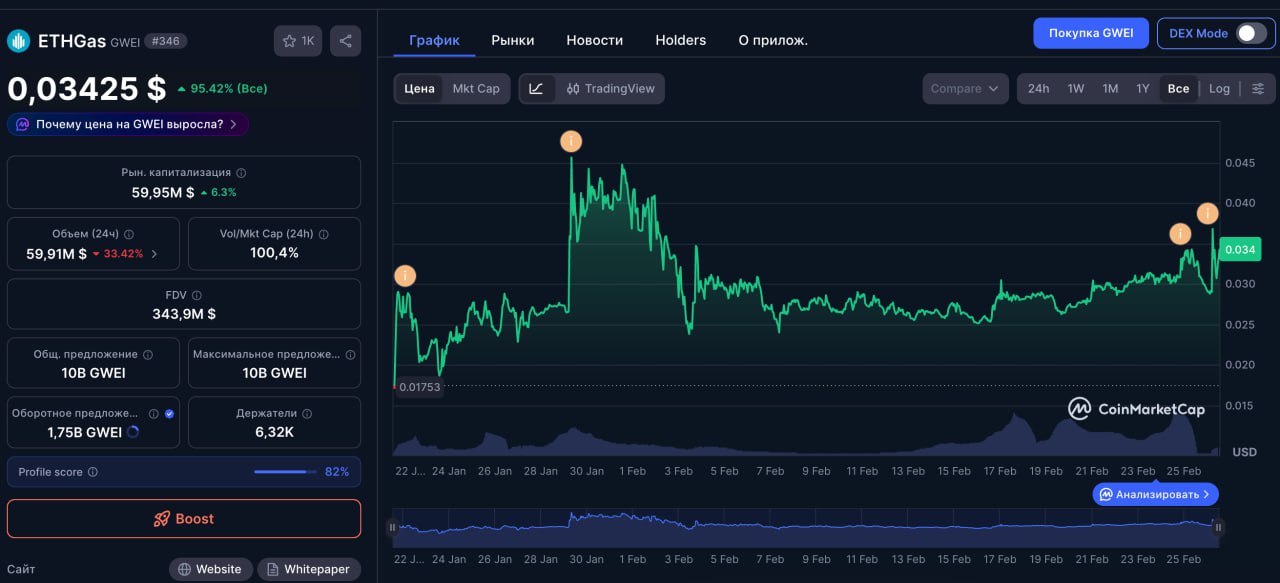Screen dimensions: 1280x583
Task: Click the verified badge on circulating supply
Action: [169, 413]
